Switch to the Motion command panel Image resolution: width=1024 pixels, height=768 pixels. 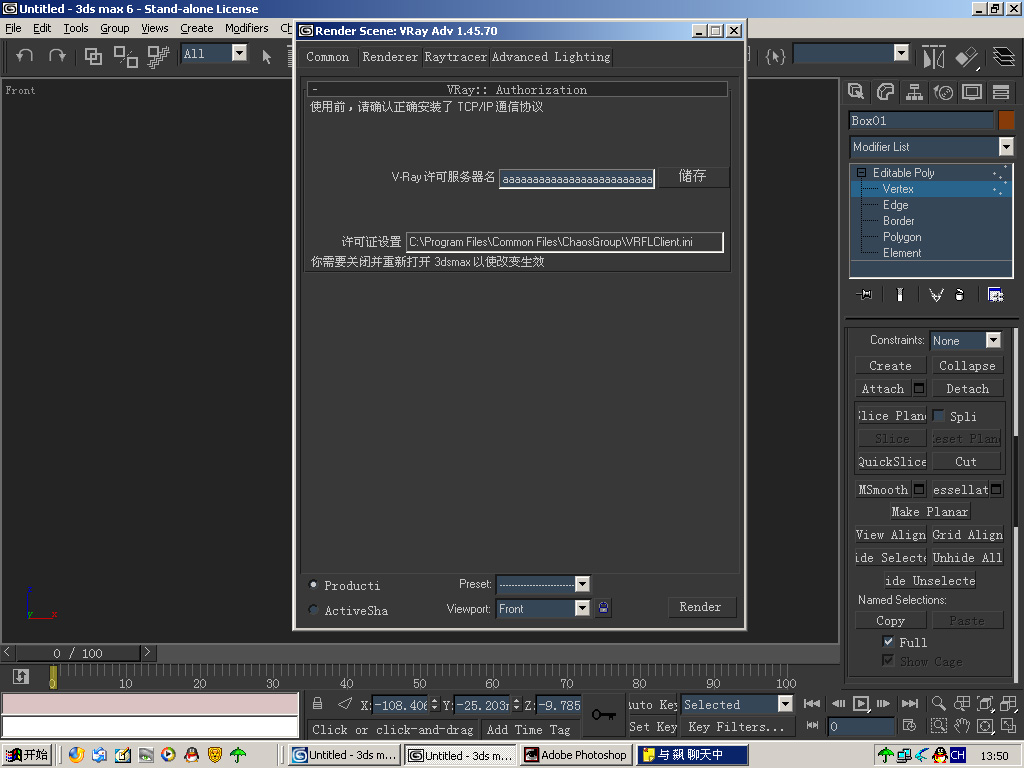tap(944, 92)
